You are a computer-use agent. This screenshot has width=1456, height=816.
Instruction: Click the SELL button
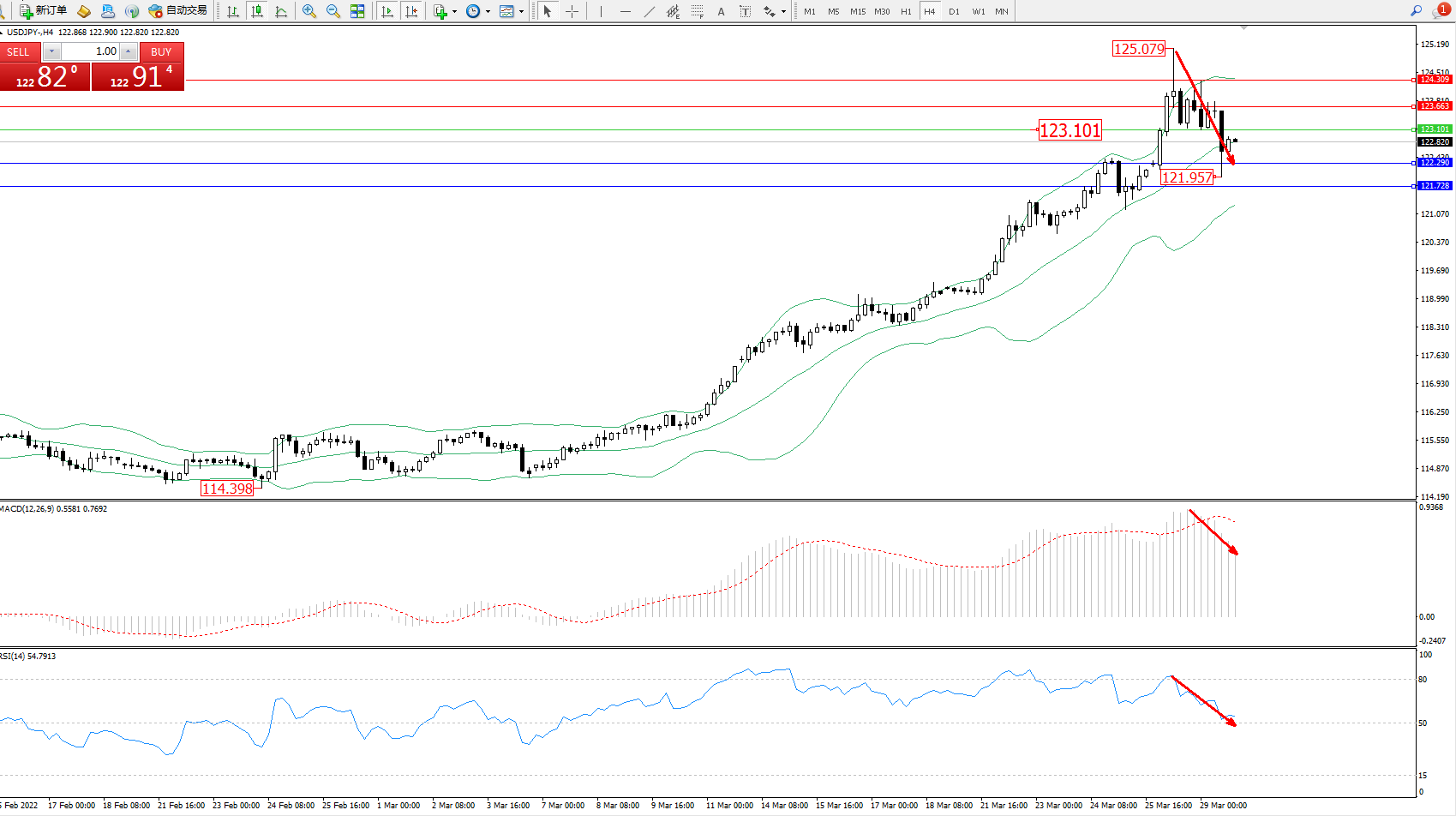click(19, 52)
